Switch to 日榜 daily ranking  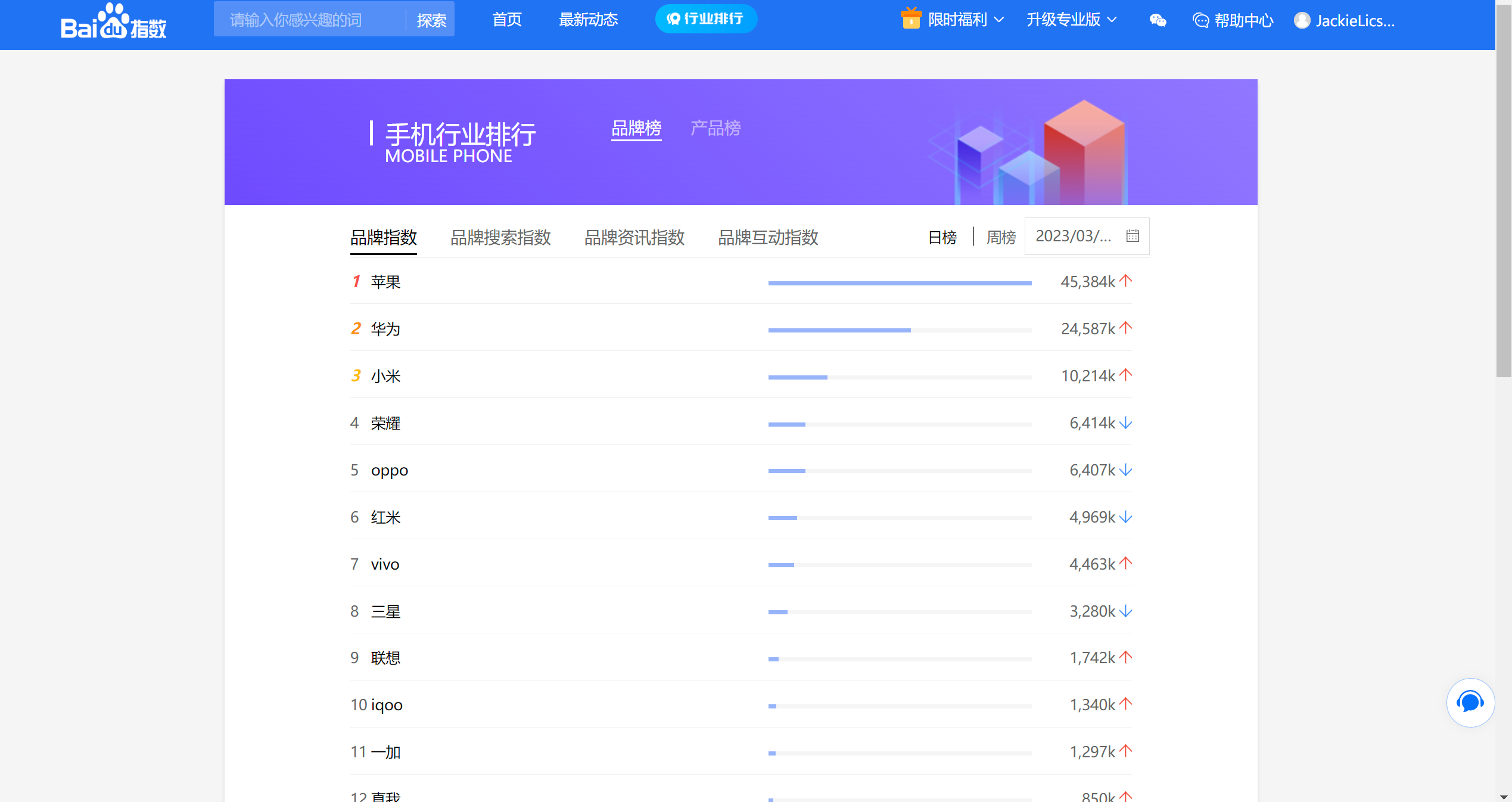click(942, 237)
